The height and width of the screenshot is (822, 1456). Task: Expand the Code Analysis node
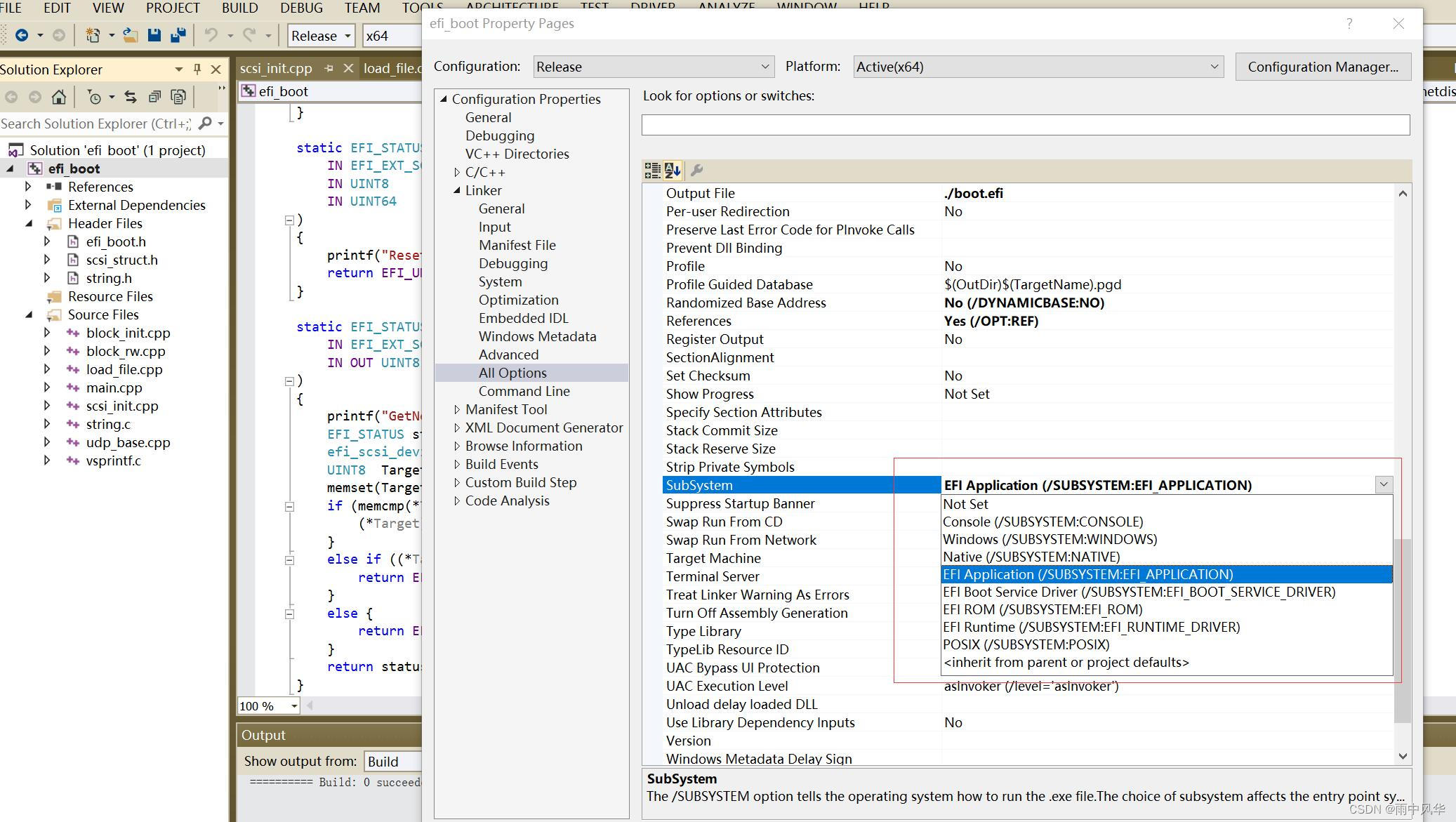click(457, 501)
